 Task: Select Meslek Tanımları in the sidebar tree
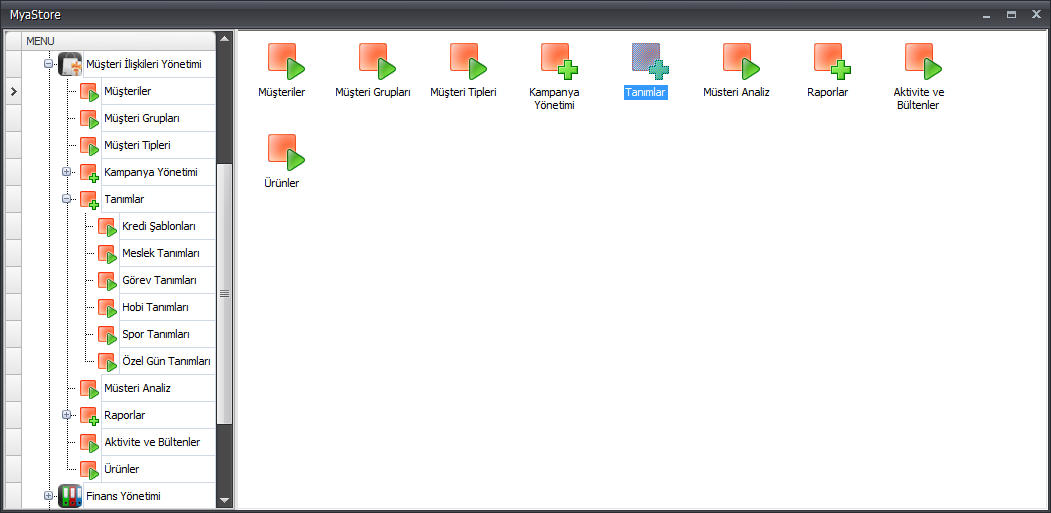coord(160,253)
